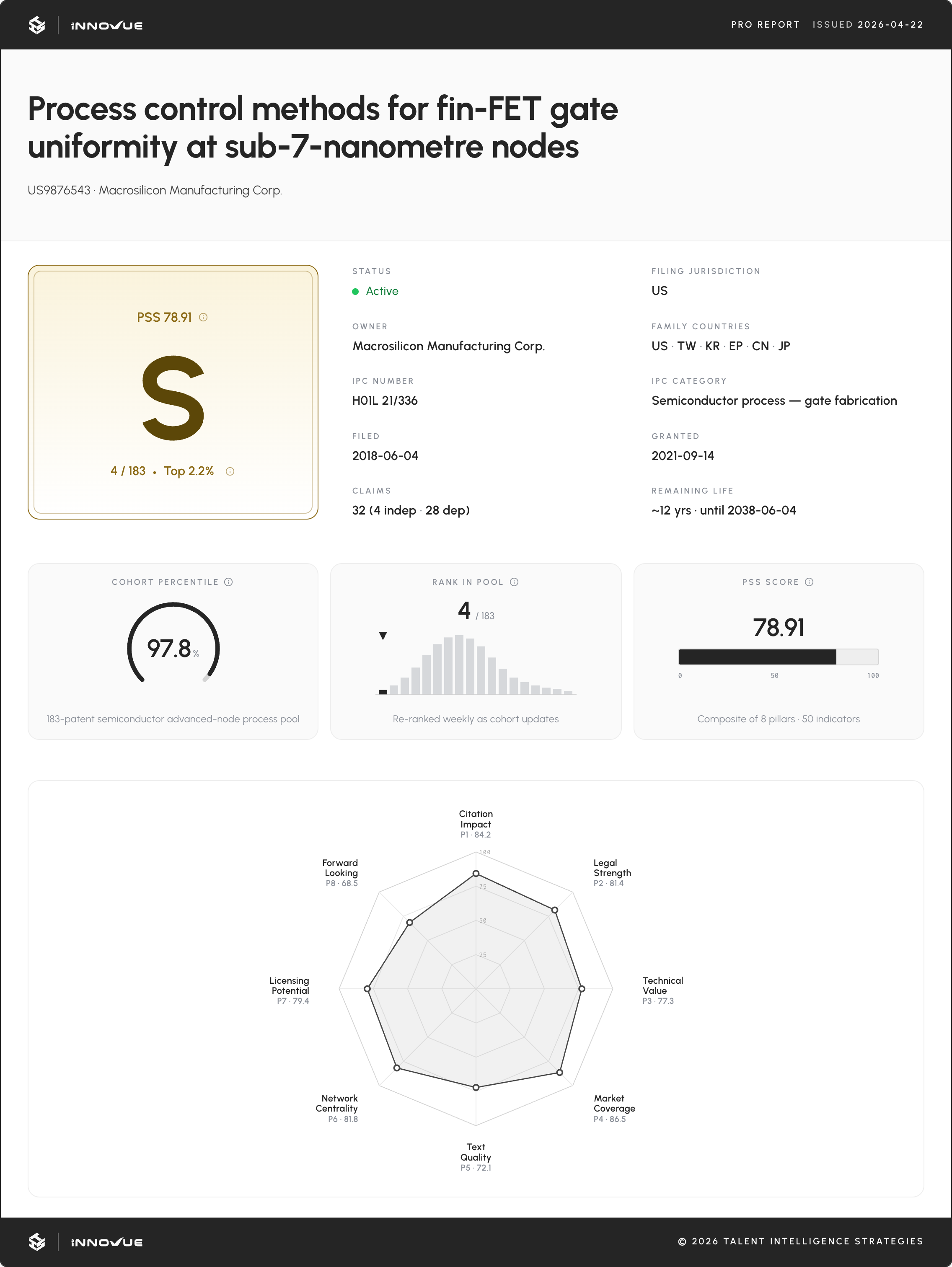Click owner value 'Macrosilicon Manufacturing Corp.'

(448, 346)
